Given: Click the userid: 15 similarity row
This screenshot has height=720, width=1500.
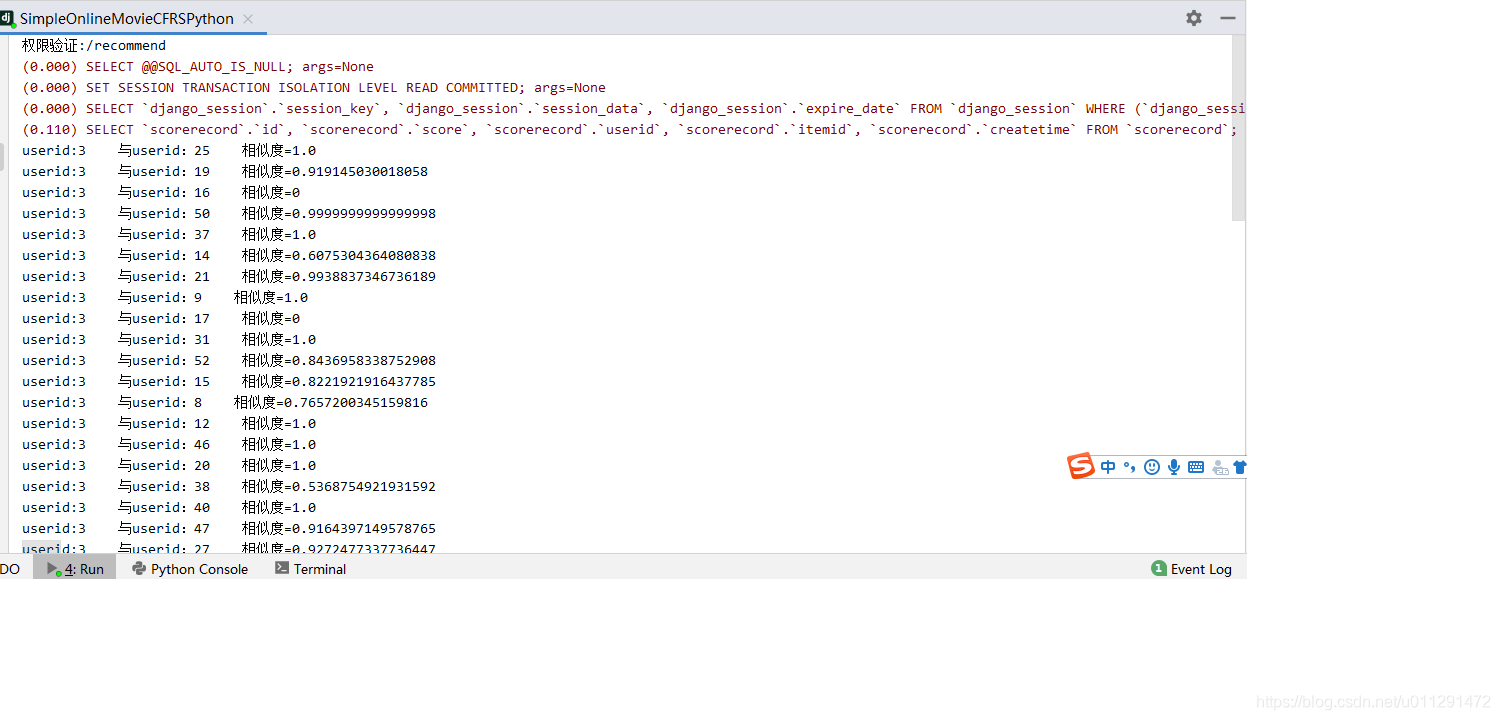Looking at the screenshot, I should tap(229, 381).
